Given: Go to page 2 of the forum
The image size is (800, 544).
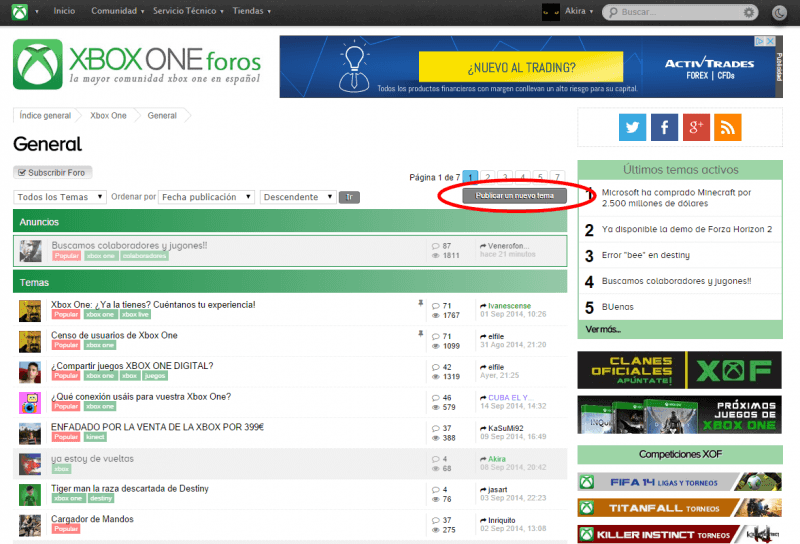Looking at the screenshot, I should 488,177.
